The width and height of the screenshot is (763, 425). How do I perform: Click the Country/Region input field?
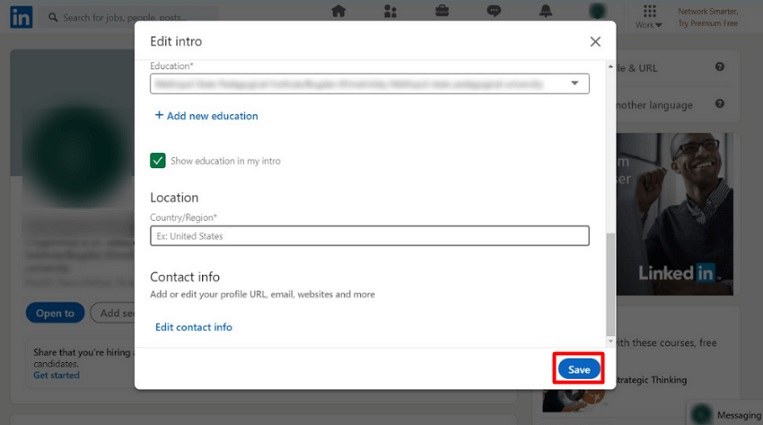[x=369, y=236]
